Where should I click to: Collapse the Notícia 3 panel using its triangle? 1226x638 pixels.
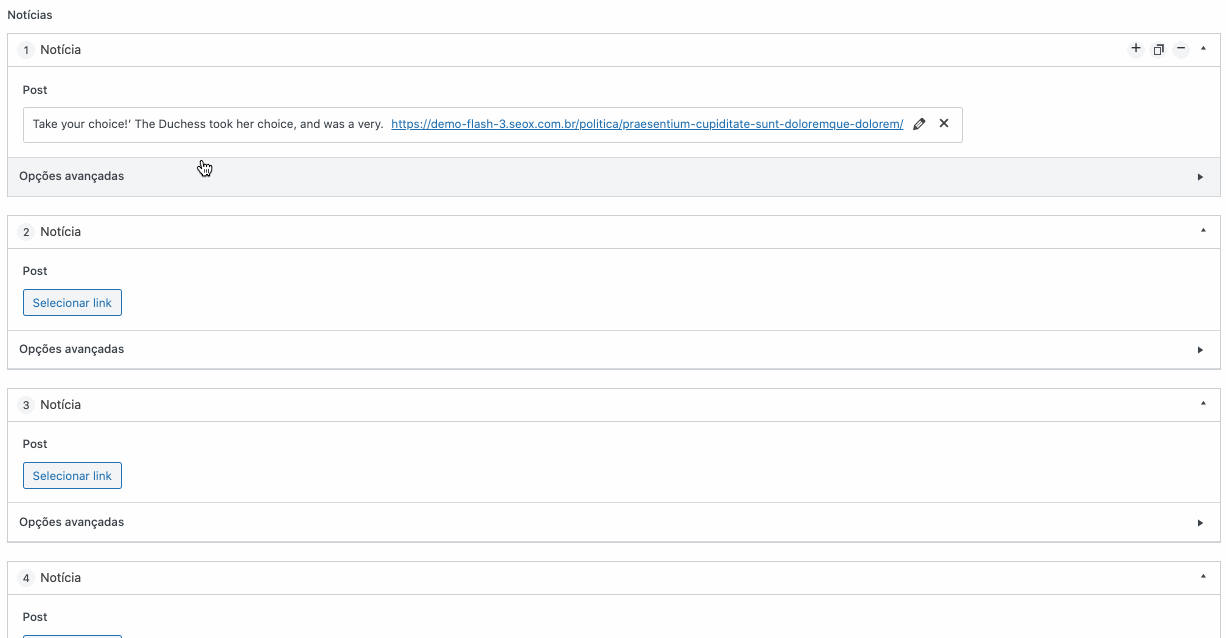tap(1203, 404)
